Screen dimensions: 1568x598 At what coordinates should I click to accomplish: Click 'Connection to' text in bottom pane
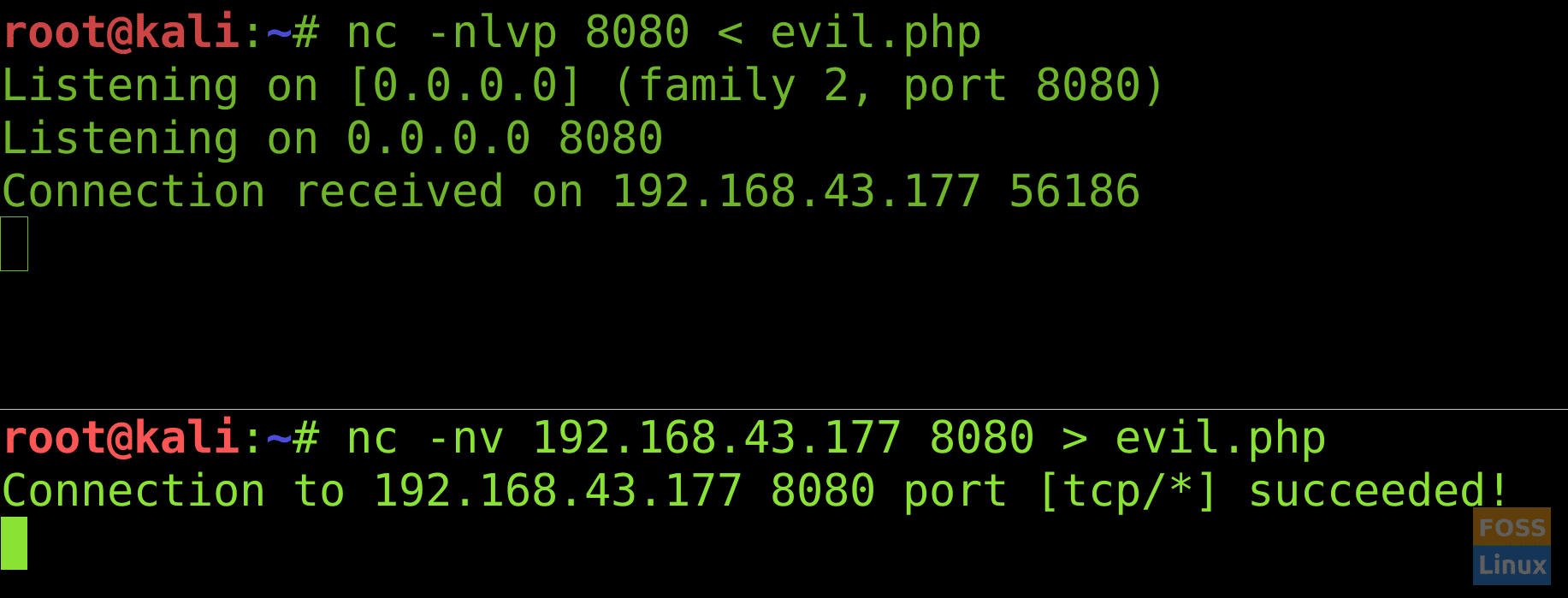pyautogui.click(x=174, y=491)
